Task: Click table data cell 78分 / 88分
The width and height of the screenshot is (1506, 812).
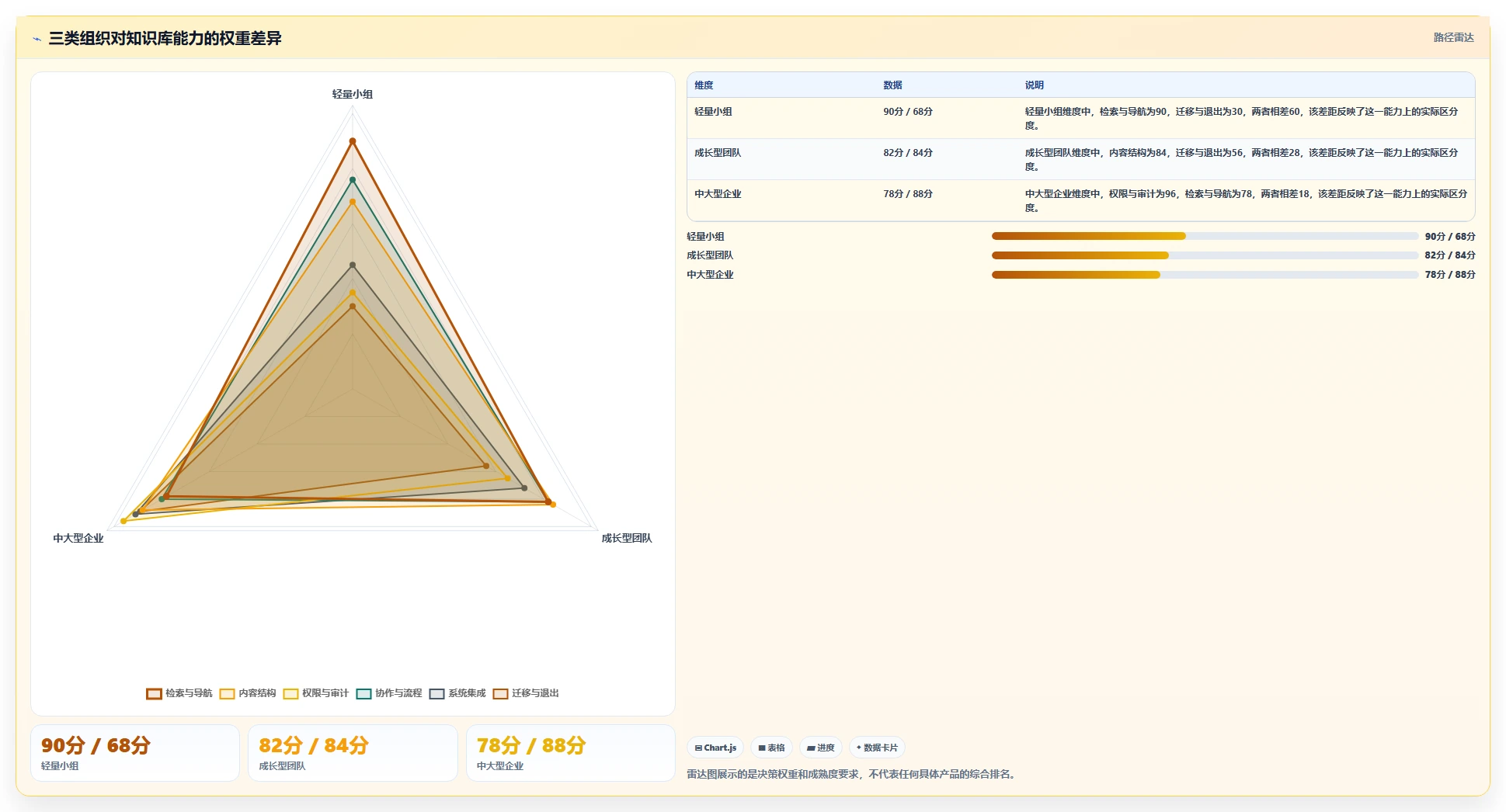Action: click(x=908, y=194)
